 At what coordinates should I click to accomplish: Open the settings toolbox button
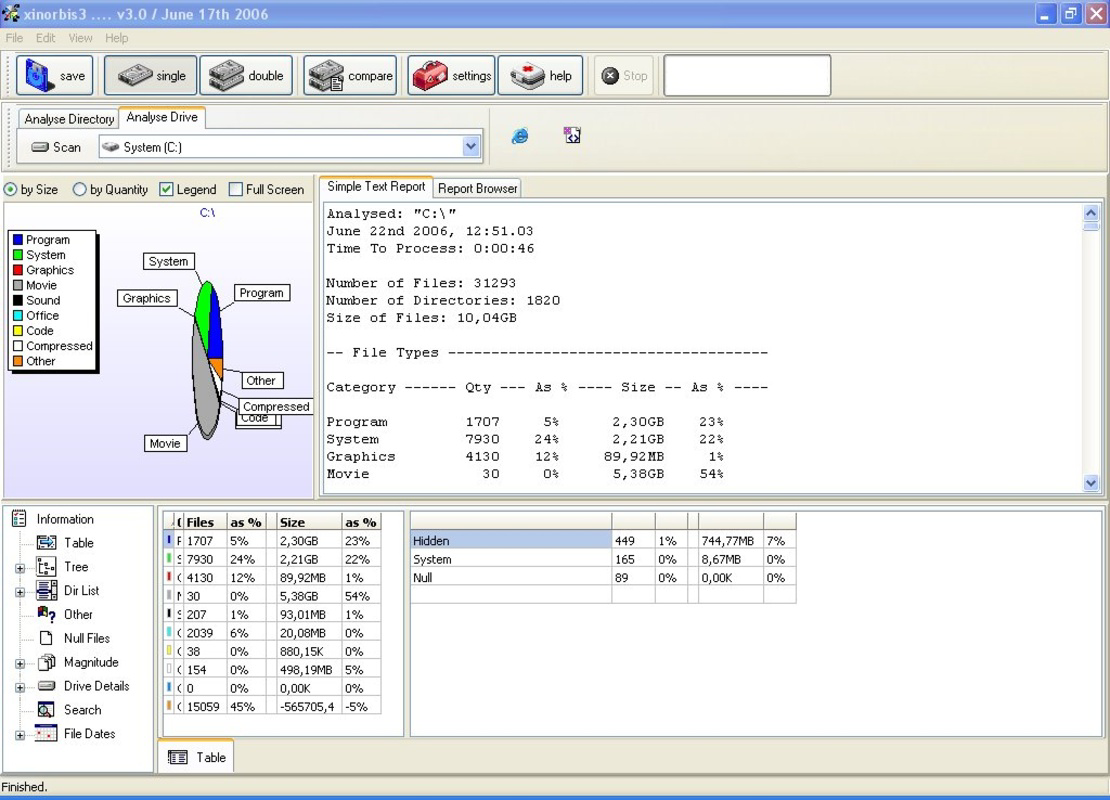(451, 75)
